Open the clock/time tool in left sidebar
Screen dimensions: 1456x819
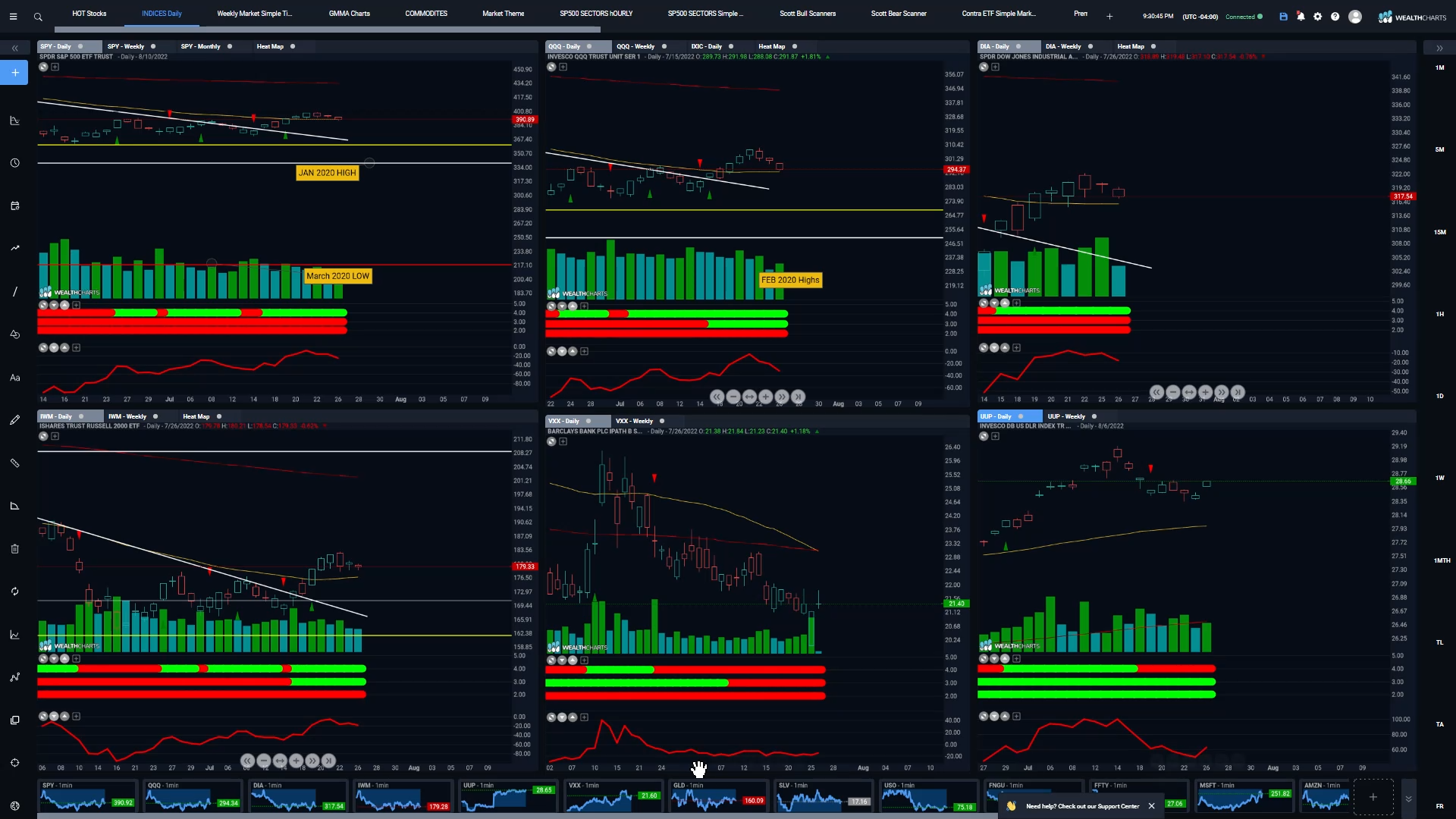click(14, 163)
